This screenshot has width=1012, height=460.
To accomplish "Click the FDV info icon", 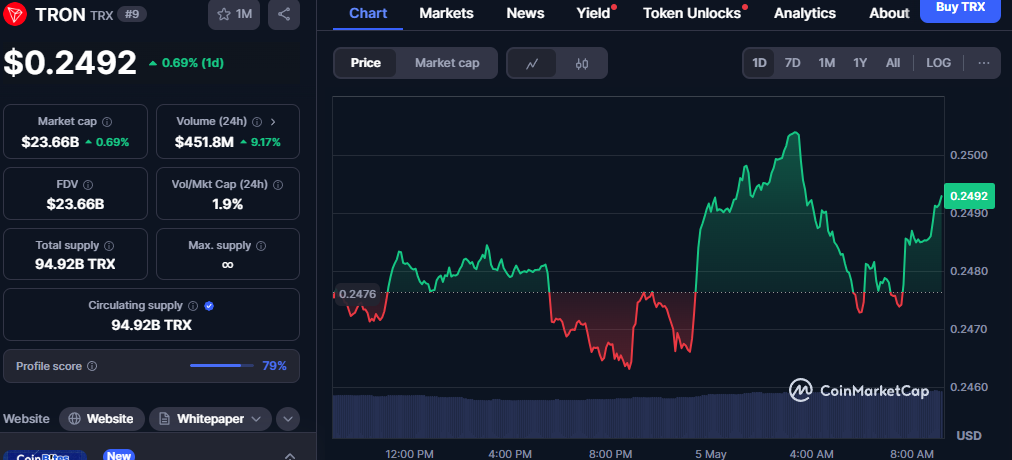I will click(88, 185).
